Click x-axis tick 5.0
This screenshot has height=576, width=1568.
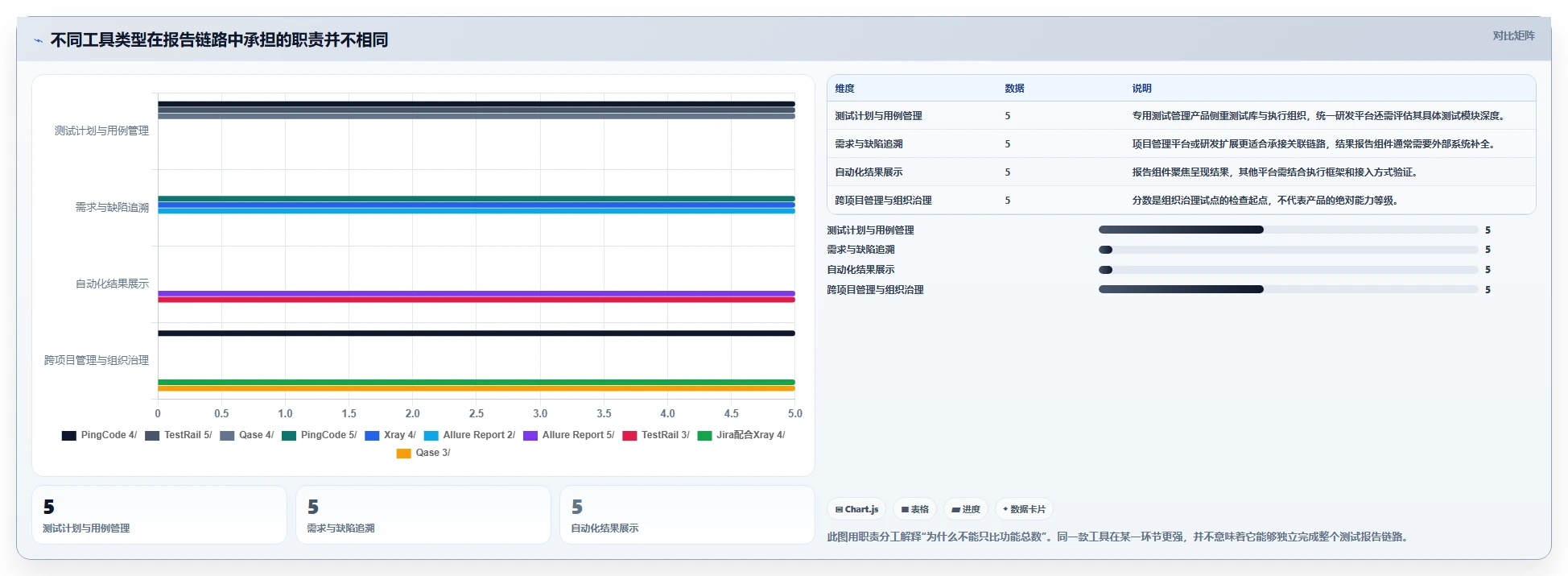point(795,413)
